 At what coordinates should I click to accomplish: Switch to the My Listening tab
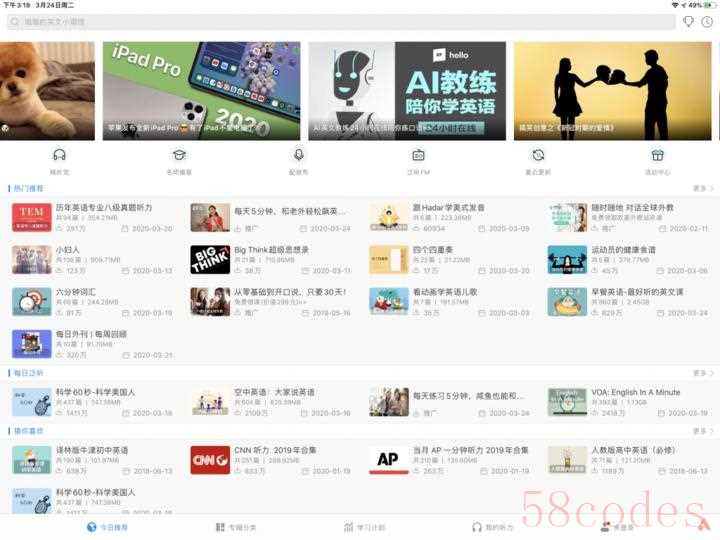pos(493,527)
